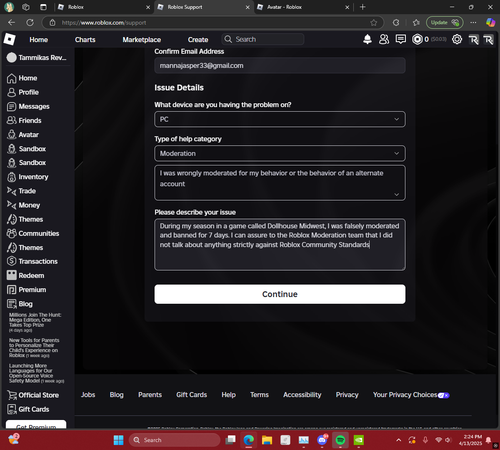Switch to the Roblox browser tab
The width and height of the screenshot is (500, 450).
(103, 7)
